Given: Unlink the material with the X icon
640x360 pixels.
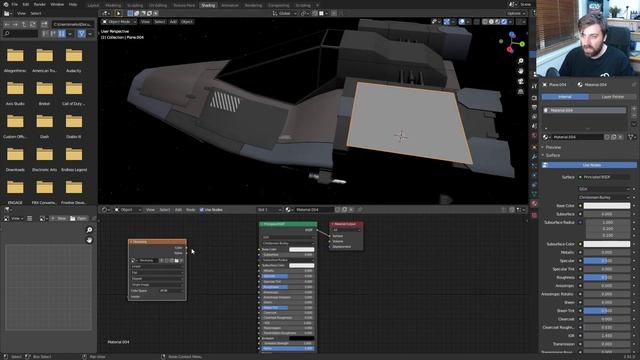Looking at the screenshot, I should coord(351,209).
